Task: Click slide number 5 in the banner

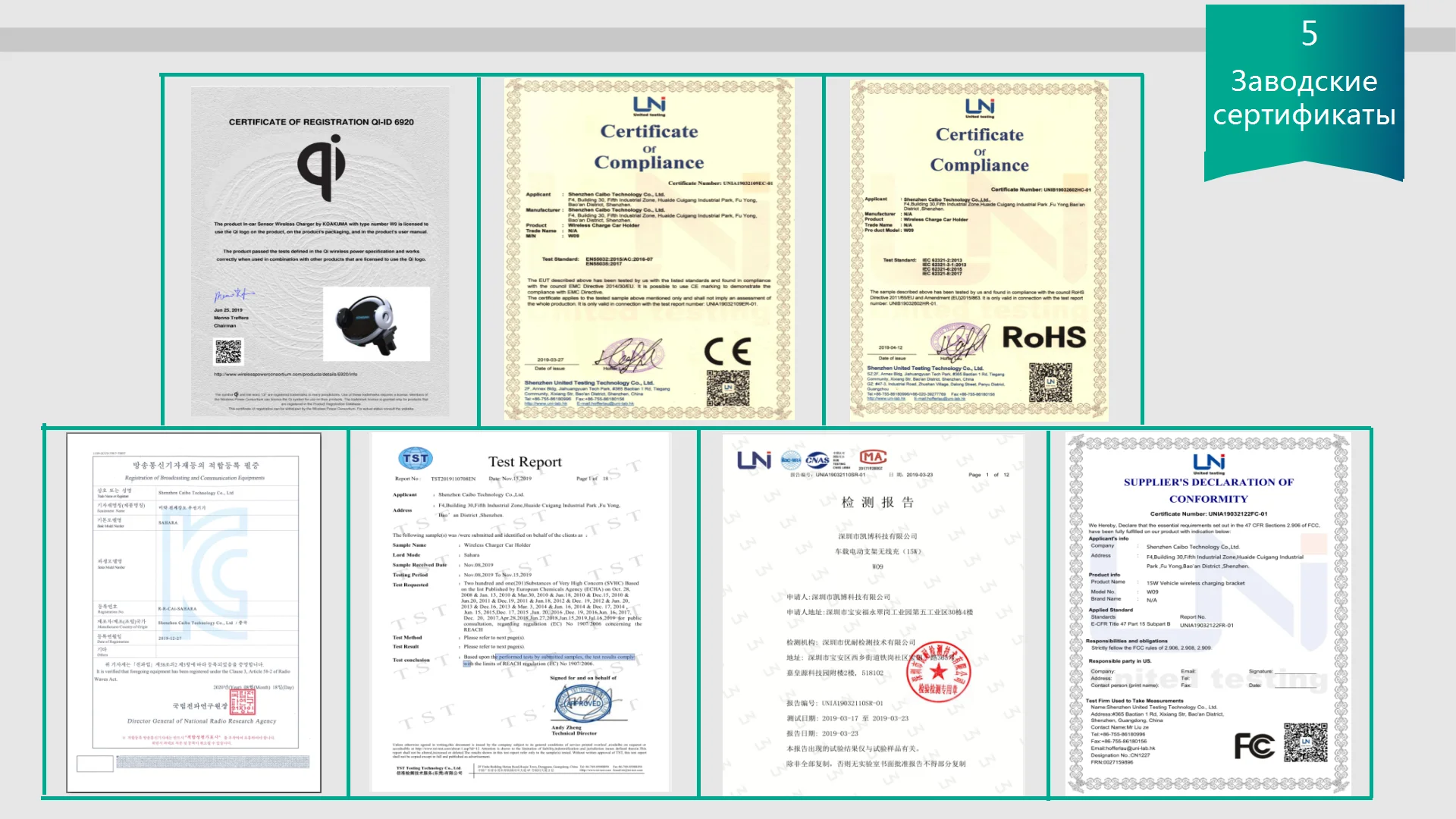Action: pos(1309,33)
